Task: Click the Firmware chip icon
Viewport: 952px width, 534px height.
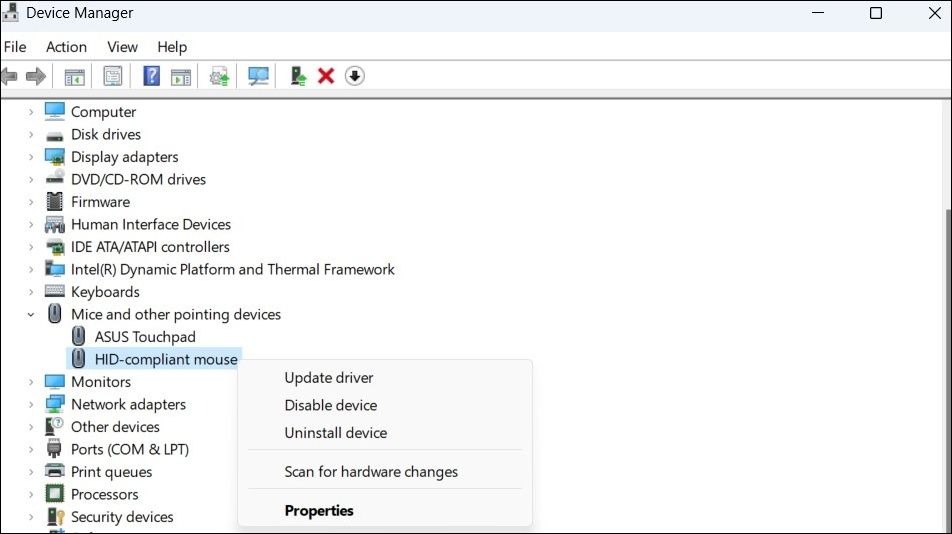Action: point(55,201)
